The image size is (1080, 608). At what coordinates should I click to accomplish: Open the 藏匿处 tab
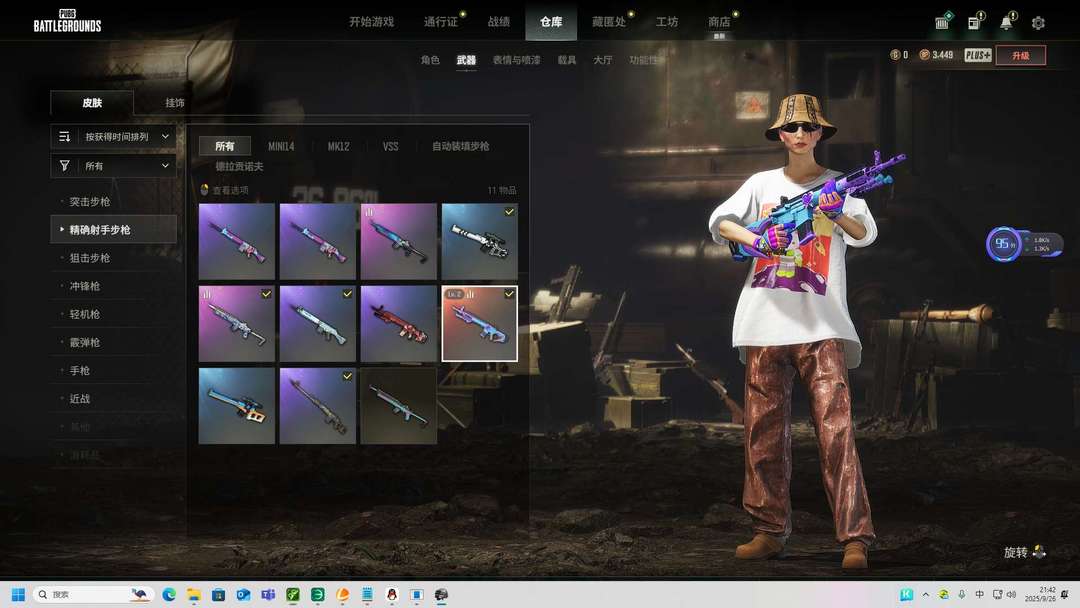609,22
